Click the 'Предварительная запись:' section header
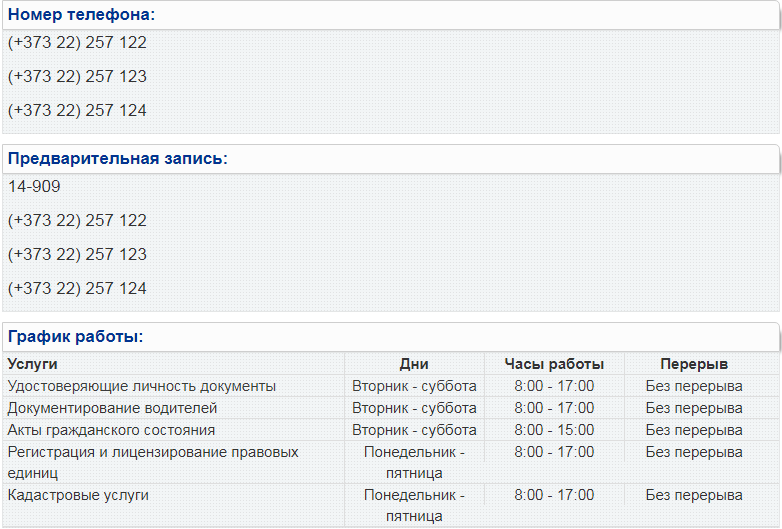This screenshot has height=529, width=782. pos(118,159)
